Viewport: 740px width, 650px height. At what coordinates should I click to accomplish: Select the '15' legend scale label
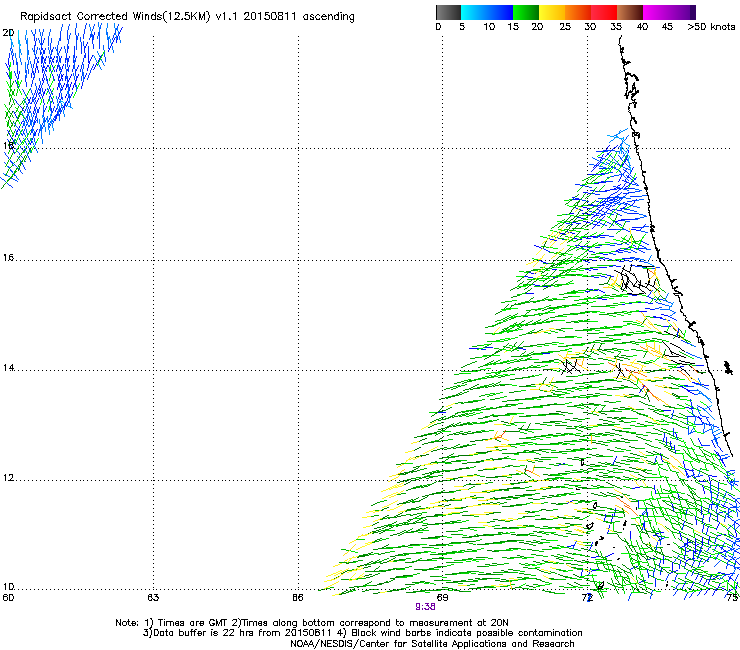[513, 27]
